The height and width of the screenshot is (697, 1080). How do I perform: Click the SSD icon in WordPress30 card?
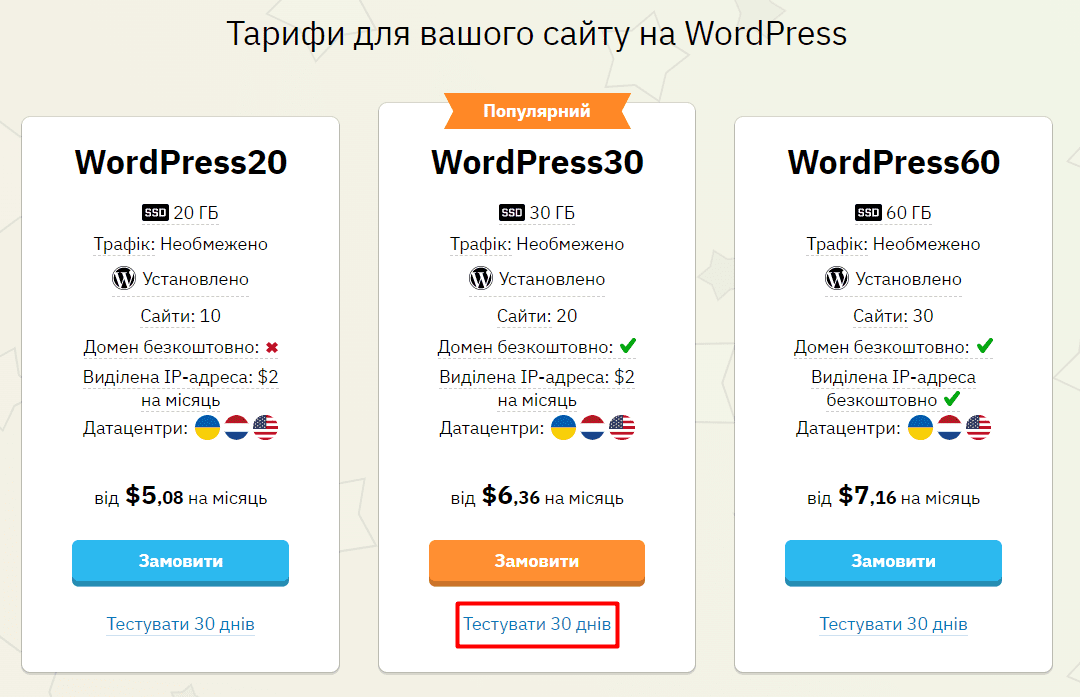[512, 213]
